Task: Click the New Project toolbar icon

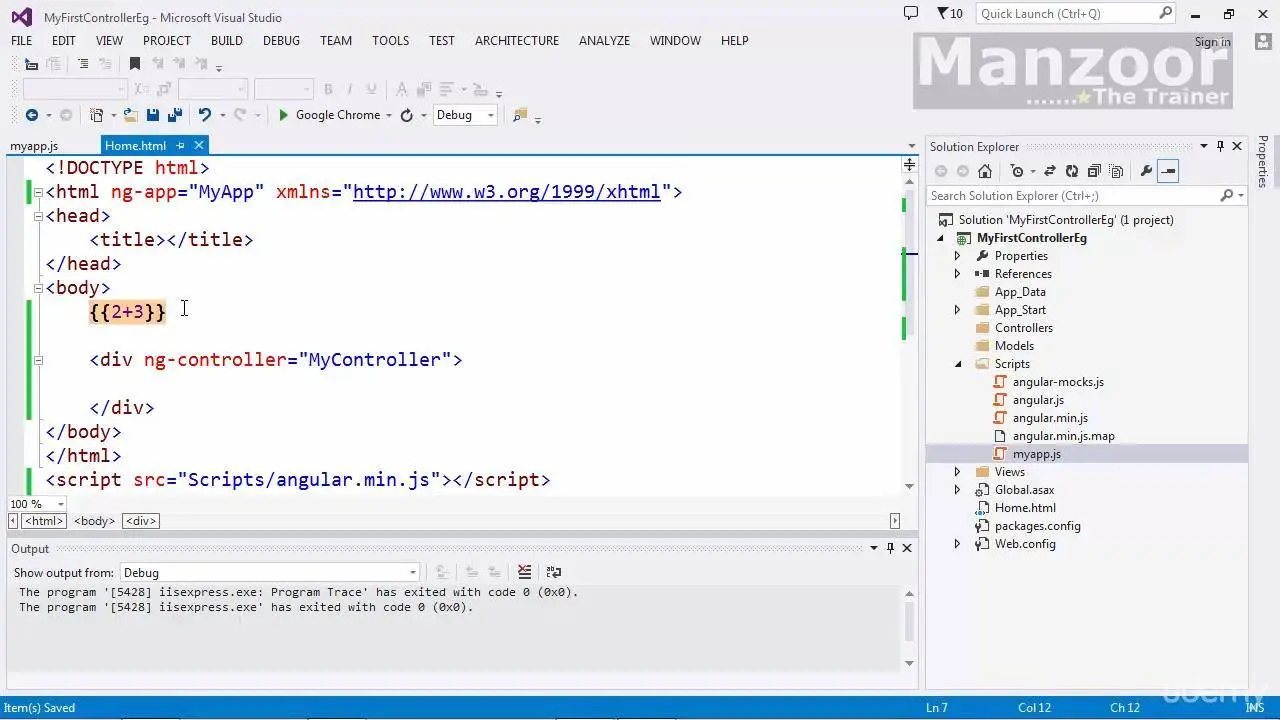Action: tap(97, 115)
